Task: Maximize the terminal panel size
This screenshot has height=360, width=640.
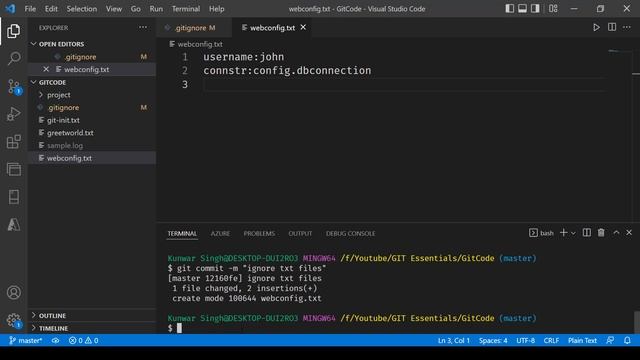Action: [616, 233]
